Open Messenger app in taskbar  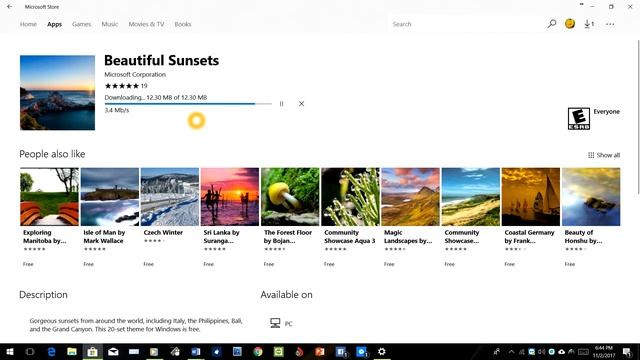click(x=361, y=351)
